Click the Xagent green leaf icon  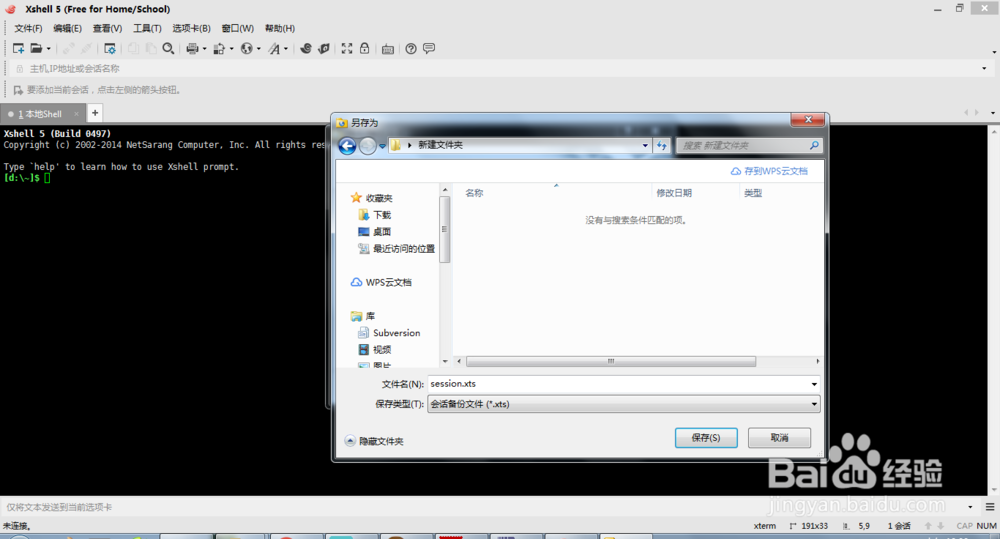click(x=324, y=48)
